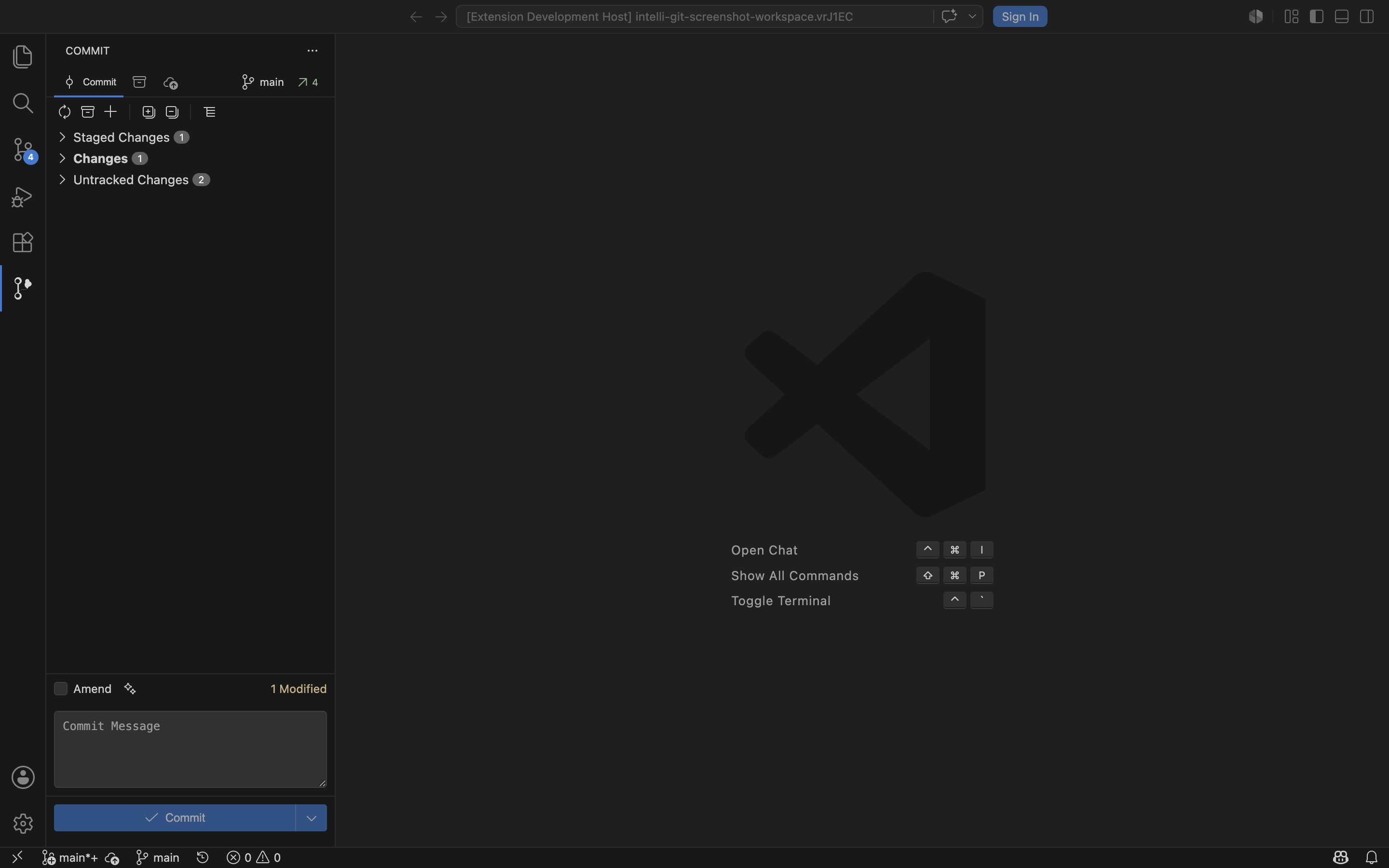
Task: Enable the Amend checkbox
Action: [61, 689]
